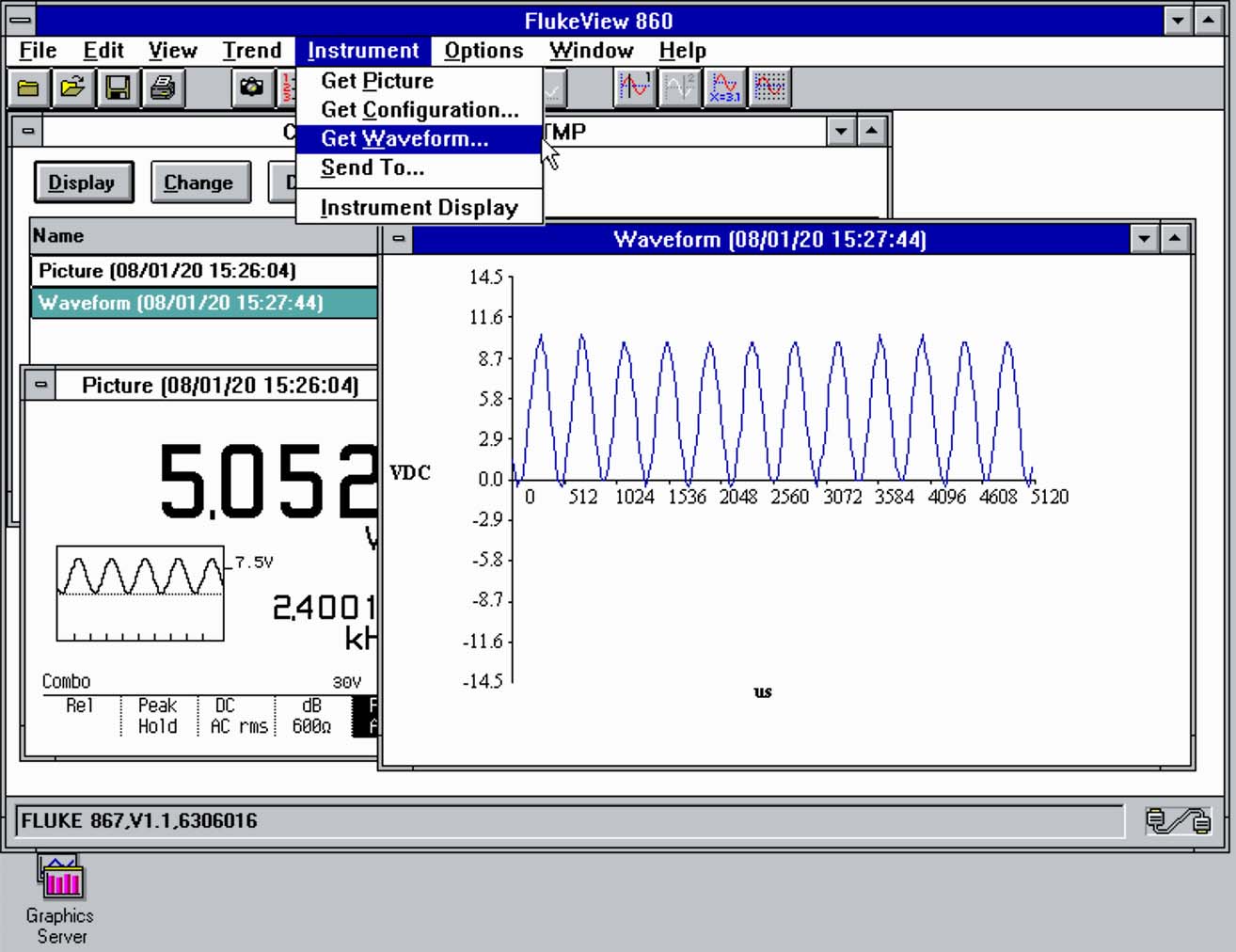The image size is (1236, 952).
Task: Click the waveform 2 toolbar icon
Action: pos(680,88)
